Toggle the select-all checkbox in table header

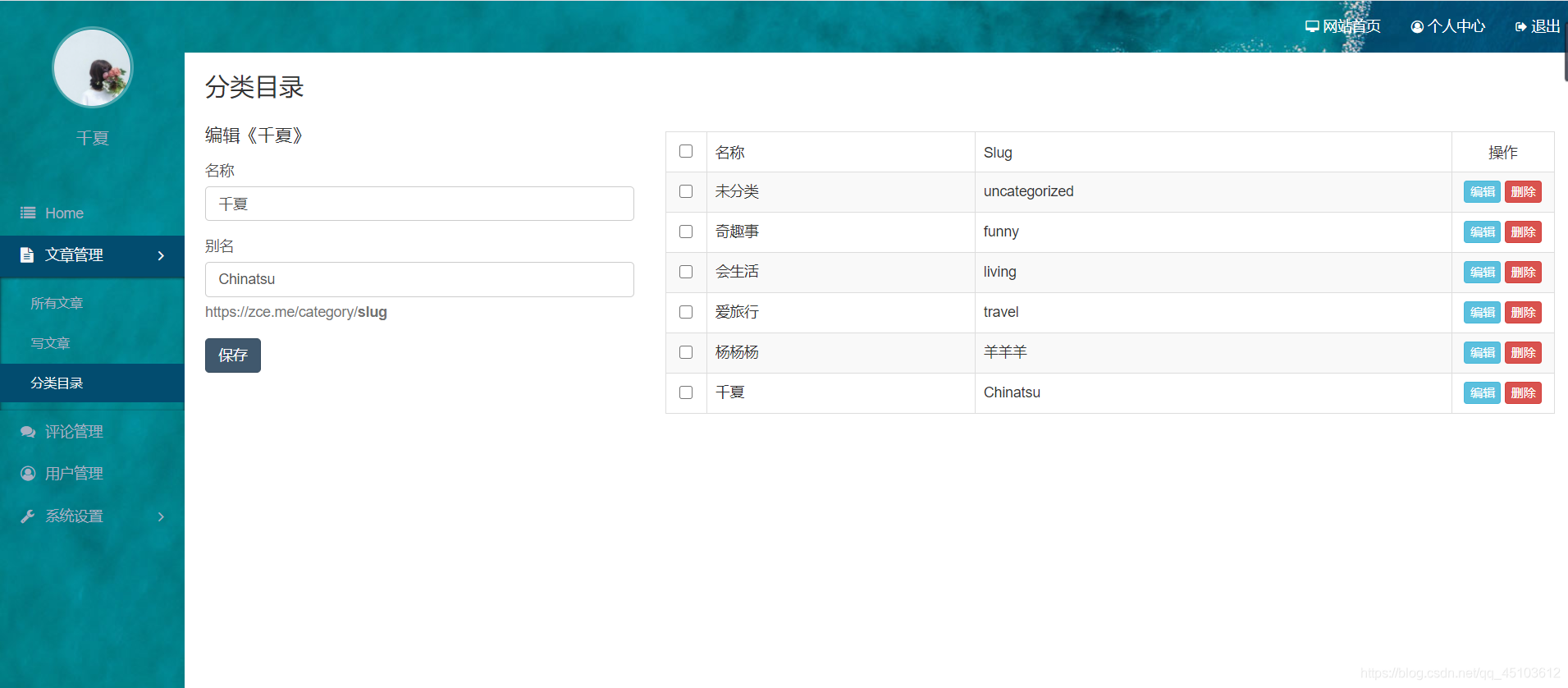686,151
